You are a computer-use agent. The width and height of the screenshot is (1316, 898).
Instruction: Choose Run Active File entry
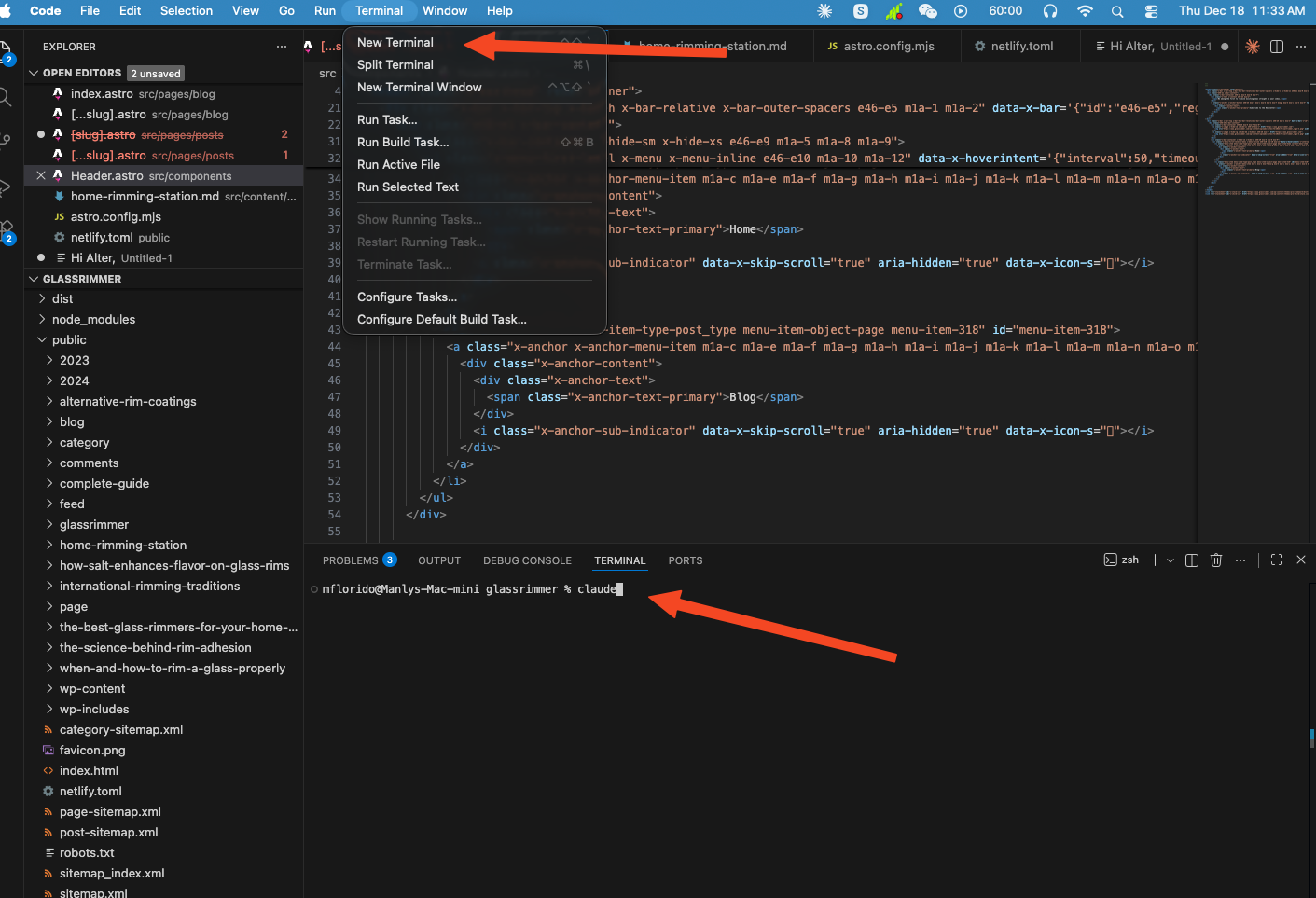tap(475, 164)
